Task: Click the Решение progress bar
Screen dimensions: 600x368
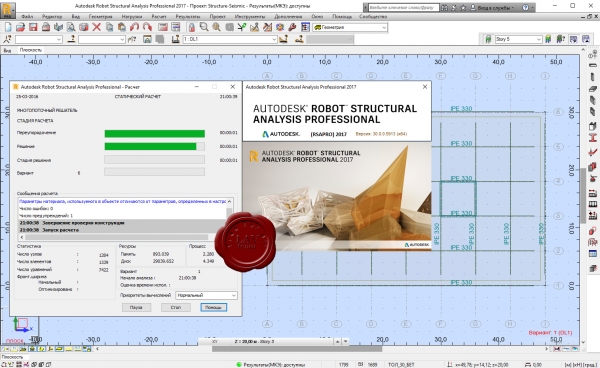Action: pos(155,147)
